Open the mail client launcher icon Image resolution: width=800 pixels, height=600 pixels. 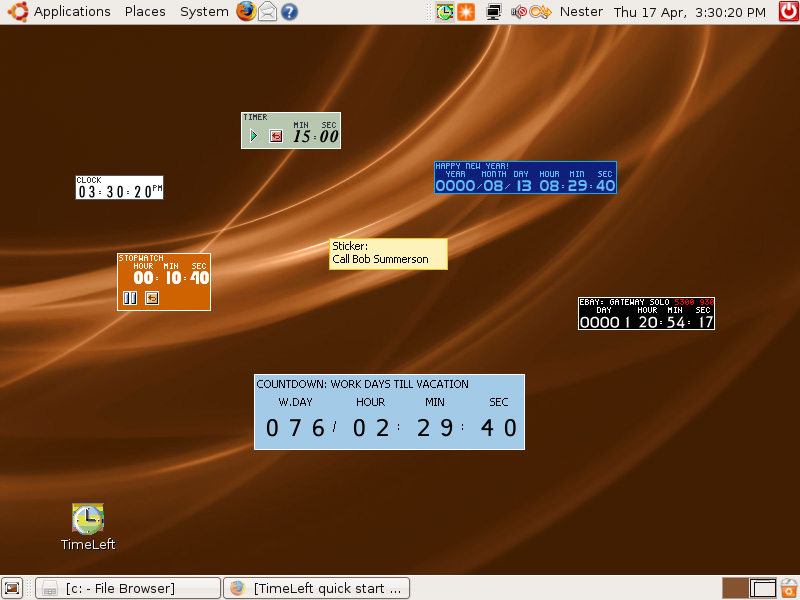tap(267, 11)
